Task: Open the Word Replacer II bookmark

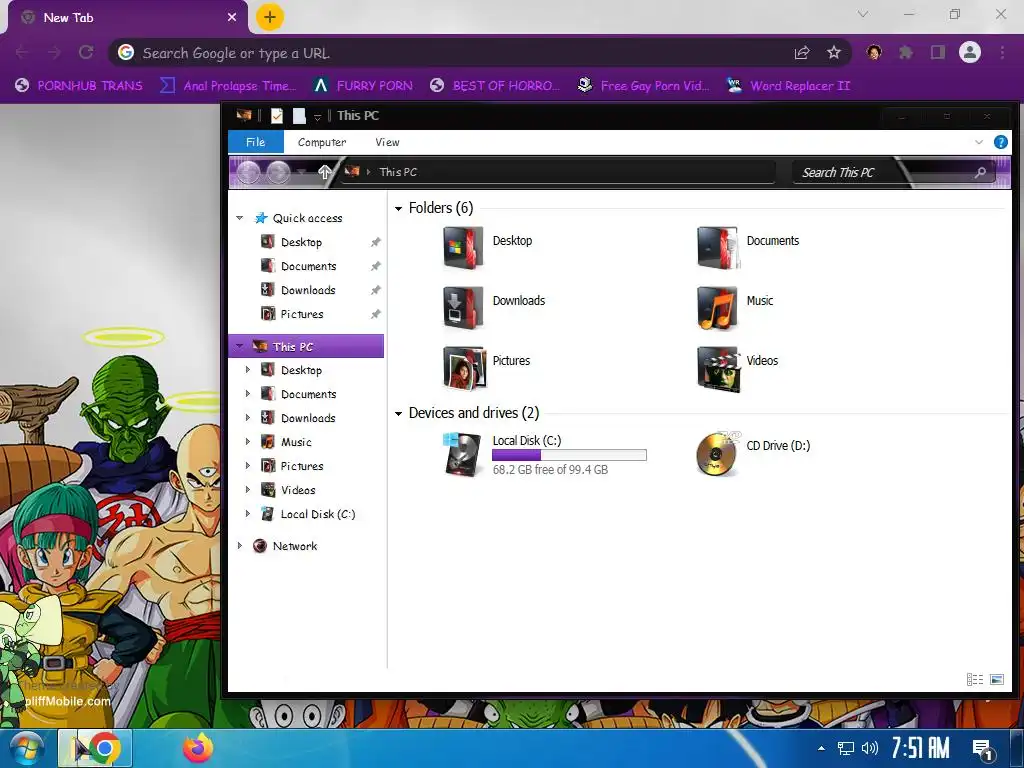Action: pos(788,86)
